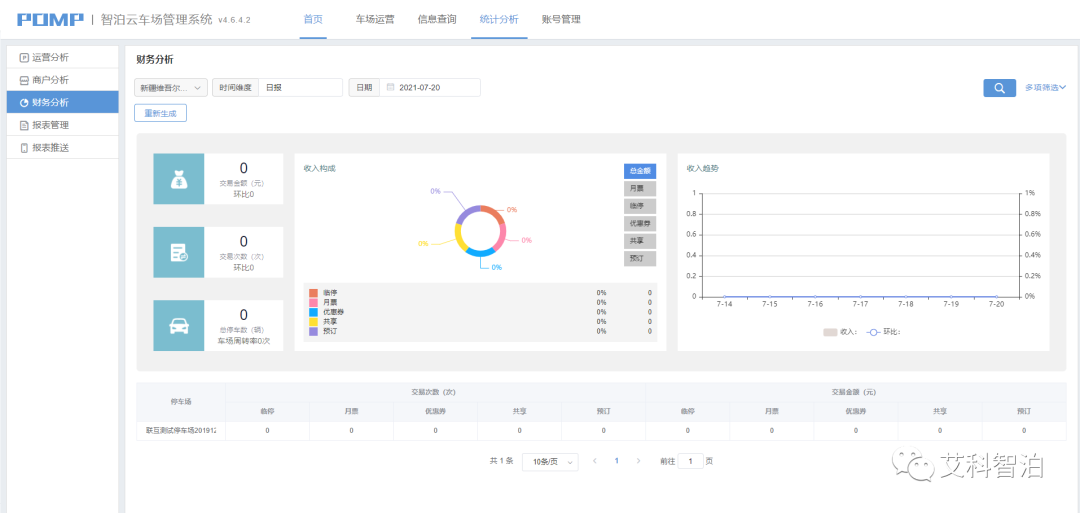Click the money bag transaction amount icon
The height and width of the screenshot is (513, 1080).
coord(178,179)
